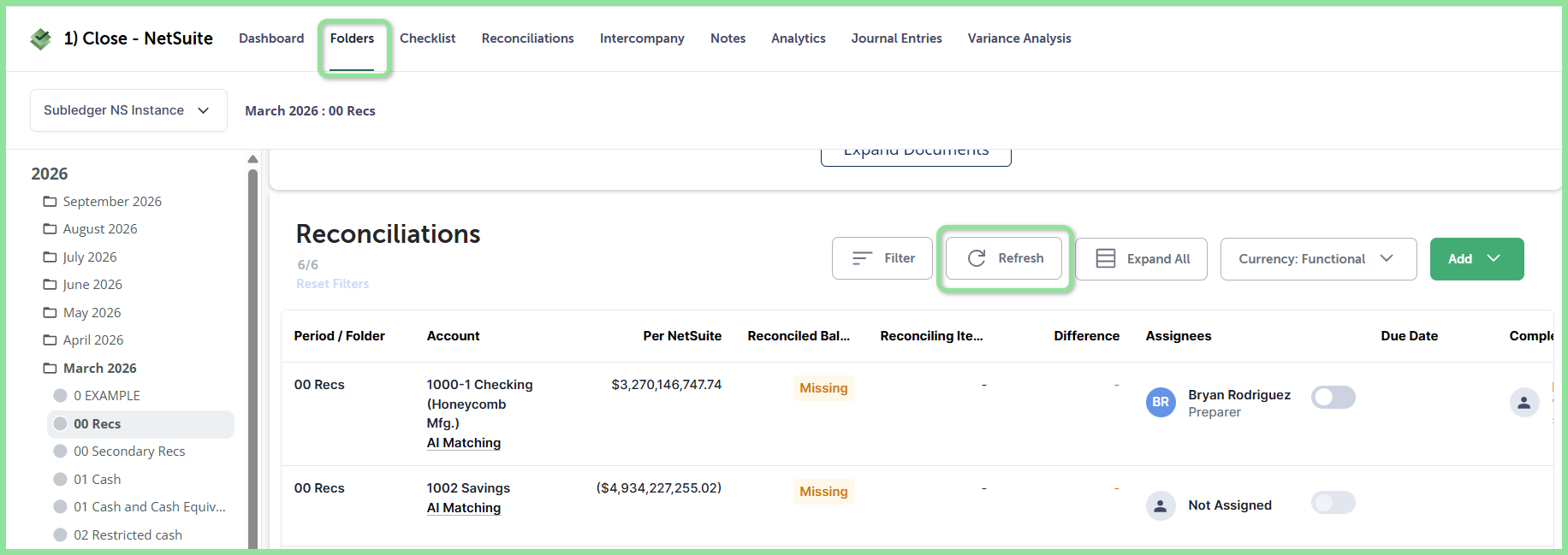Open the green Add dropdown button

click(x=1477, y=259)
